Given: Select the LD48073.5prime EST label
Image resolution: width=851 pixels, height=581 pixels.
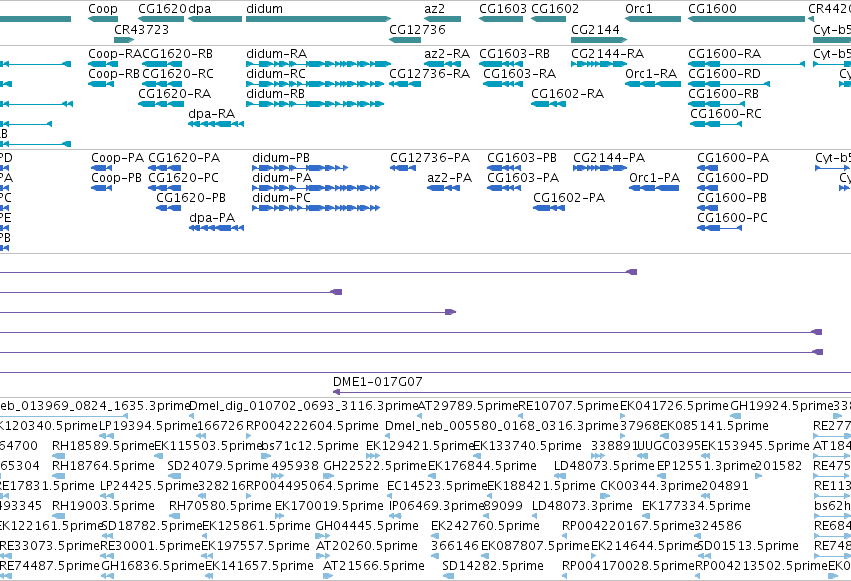Looking at the screenshot, I should [x=604, y=466].
